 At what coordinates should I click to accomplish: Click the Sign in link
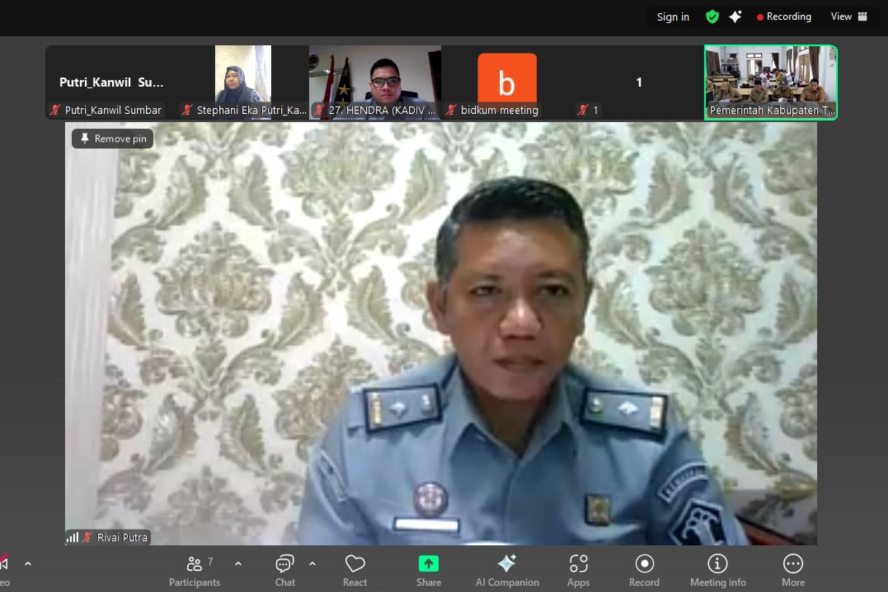[x=672, y=17]
